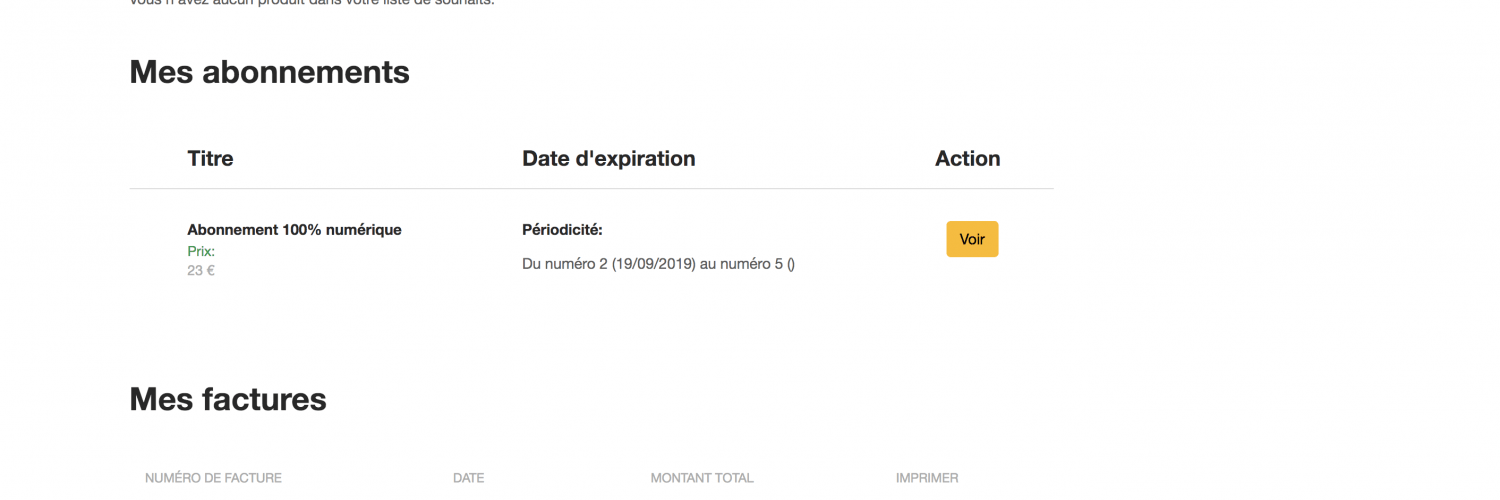Click the green Prix: label
This screenshot has width=1500, height=500.
pos(201,251)
